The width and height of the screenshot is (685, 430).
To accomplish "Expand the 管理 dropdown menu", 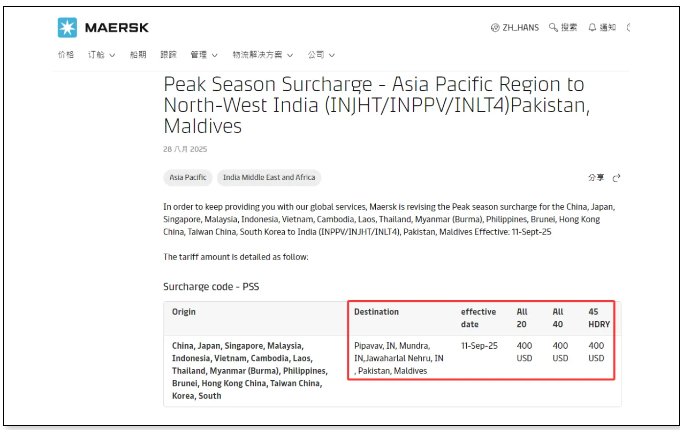I will [204, 55].
